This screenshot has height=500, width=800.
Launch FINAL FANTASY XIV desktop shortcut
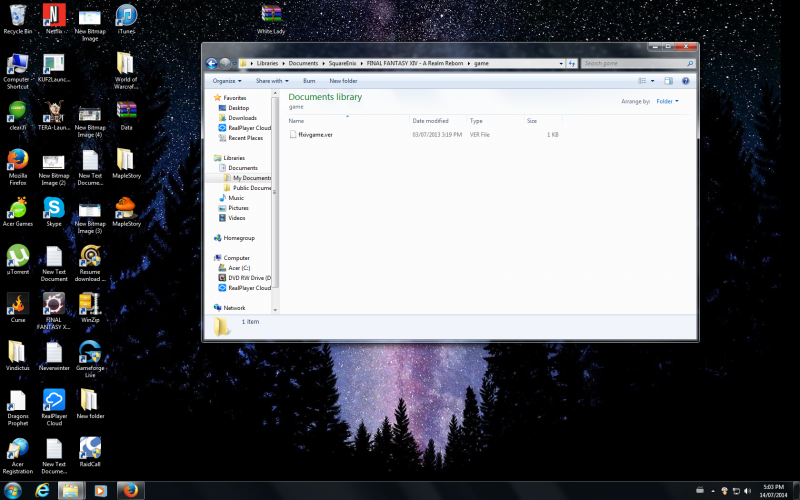pos(54,311)
